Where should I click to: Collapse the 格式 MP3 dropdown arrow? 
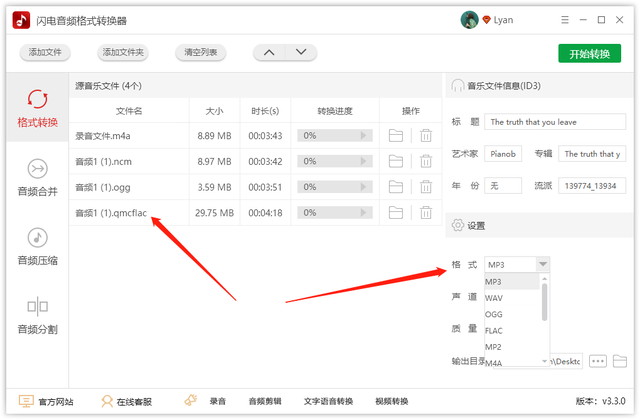(542, 264)
